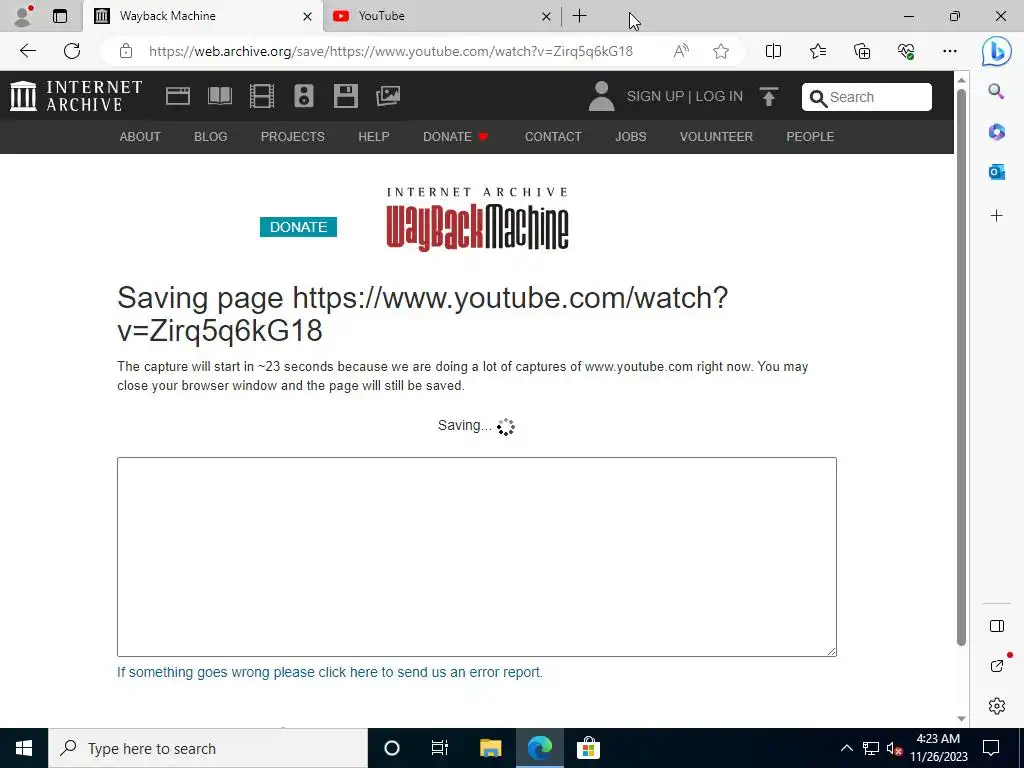This screenshot has width=1024, height=768.
Task: Show hidden tray icons chevron
Action: point(846,748)
